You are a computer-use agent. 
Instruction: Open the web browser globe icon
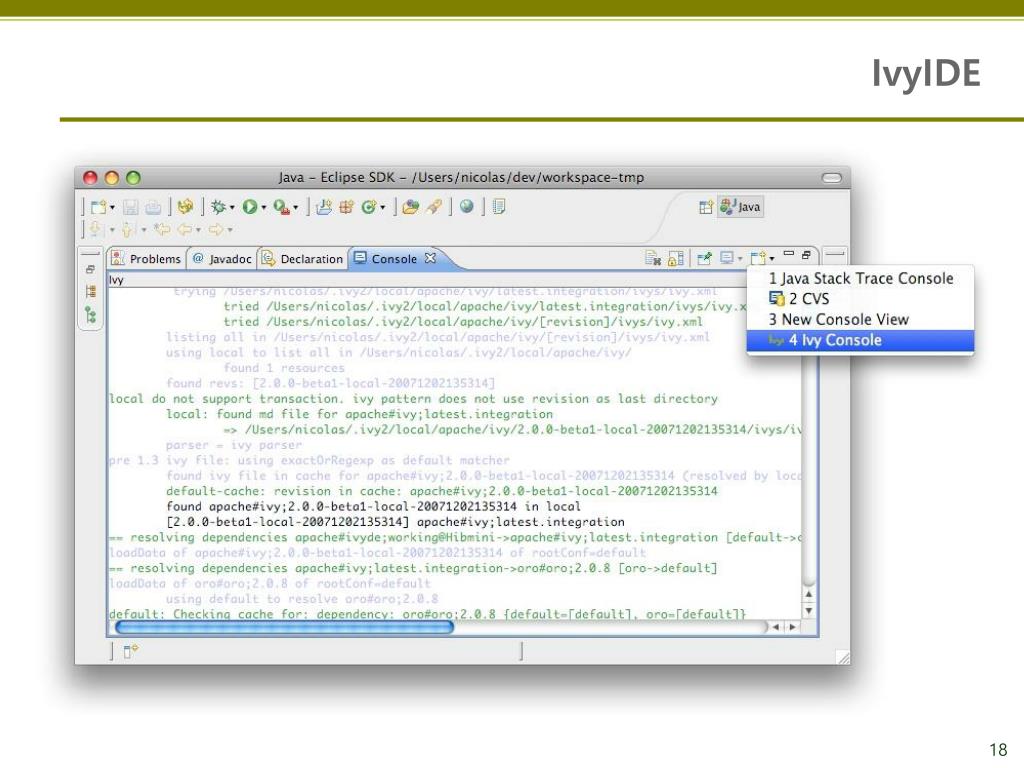point(466,206)
